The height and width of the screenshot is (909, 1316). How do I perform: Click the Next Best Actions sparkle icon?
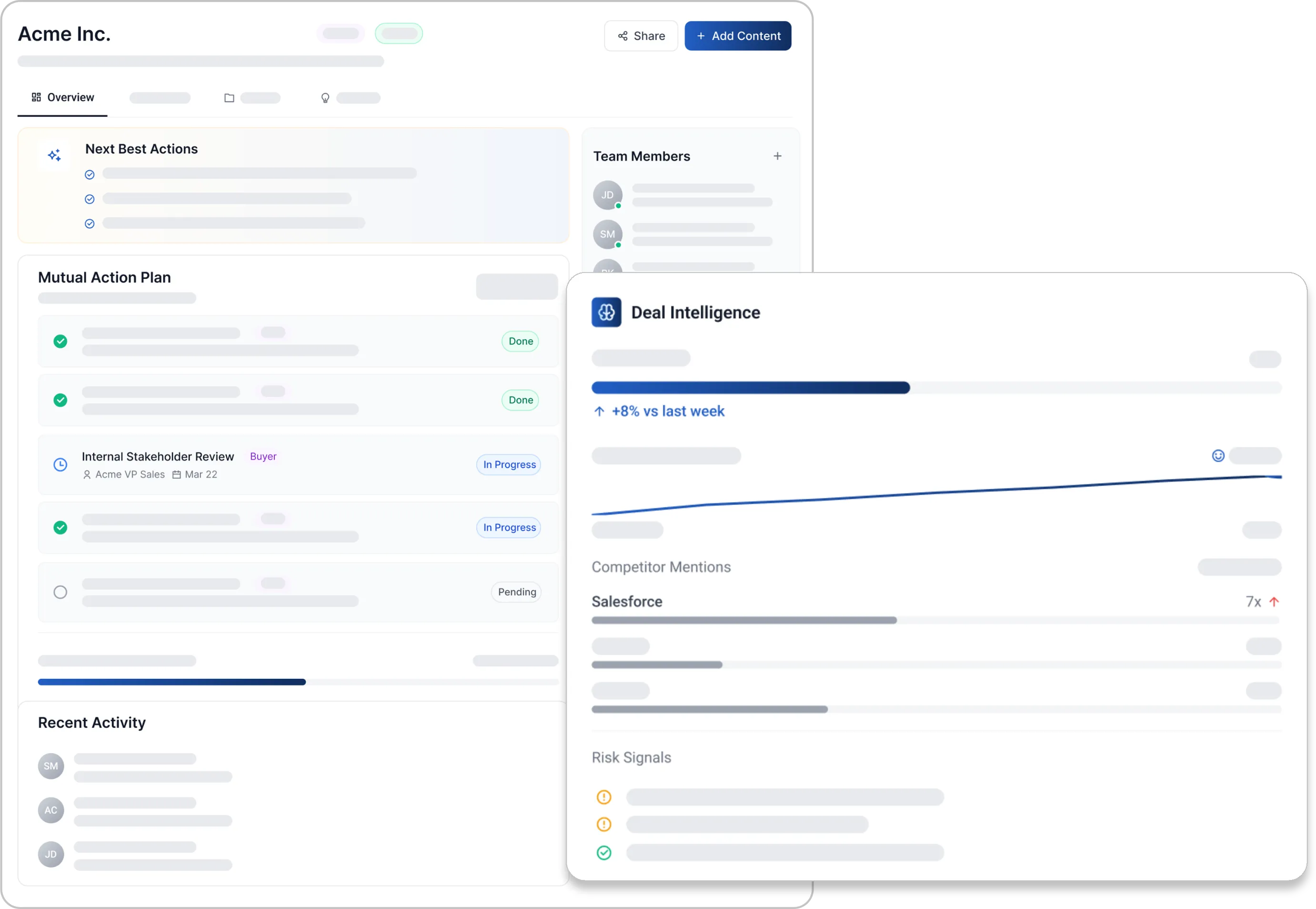click(x=55, y=155)
